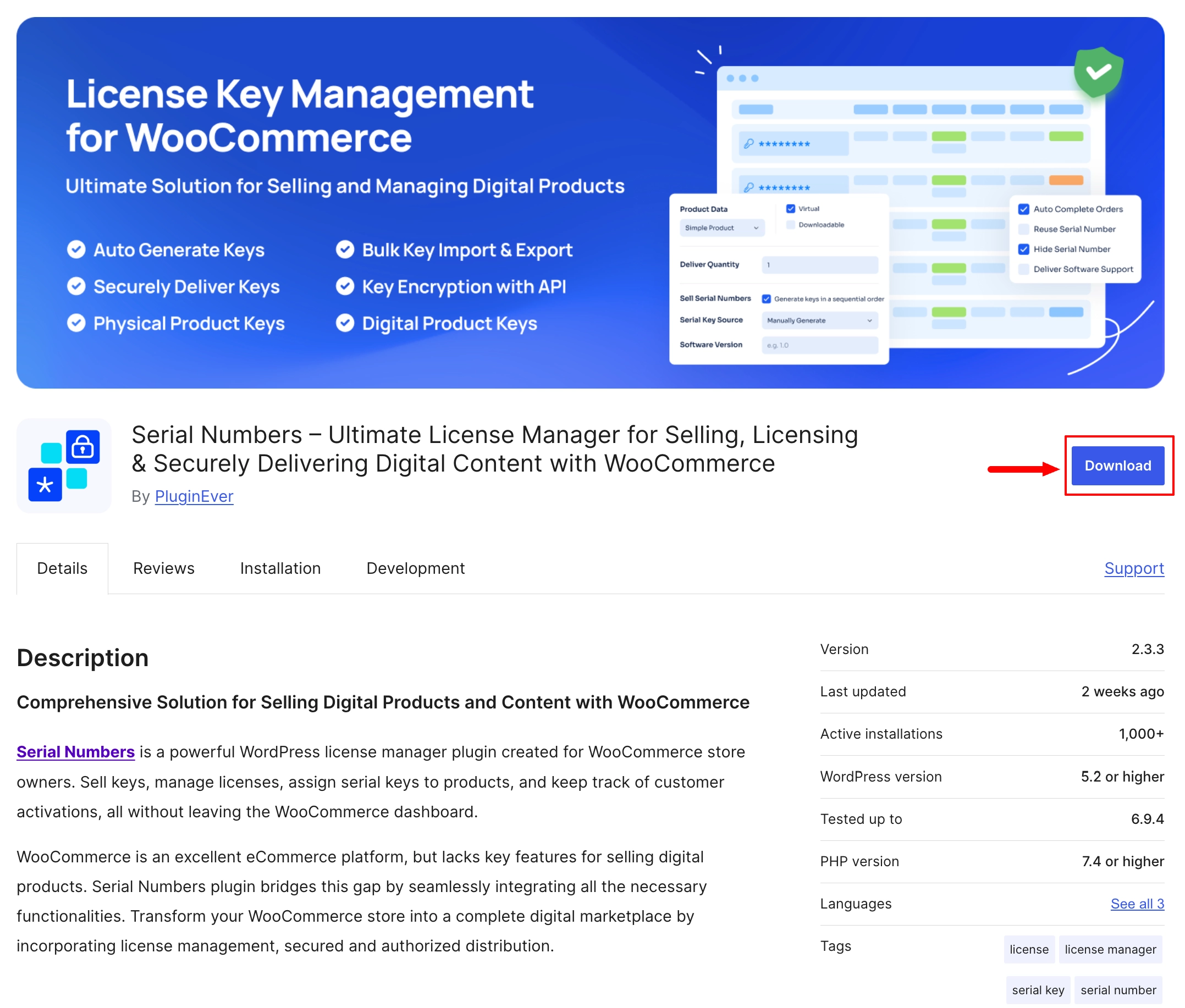Click the version value 2.3.3

click(x=1147, y=649)
